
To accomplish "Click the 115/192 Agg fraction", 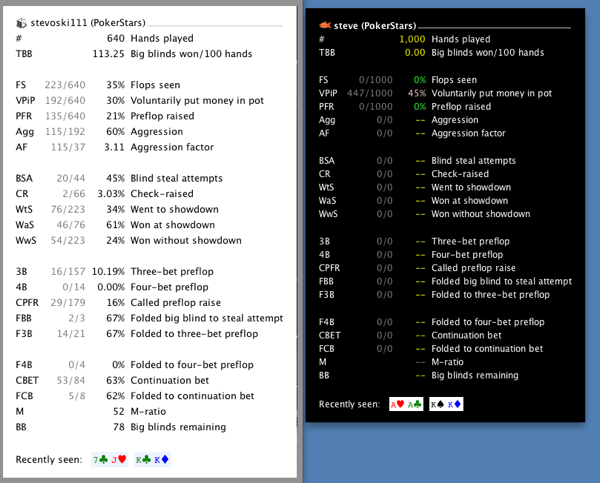I will 65,132.
